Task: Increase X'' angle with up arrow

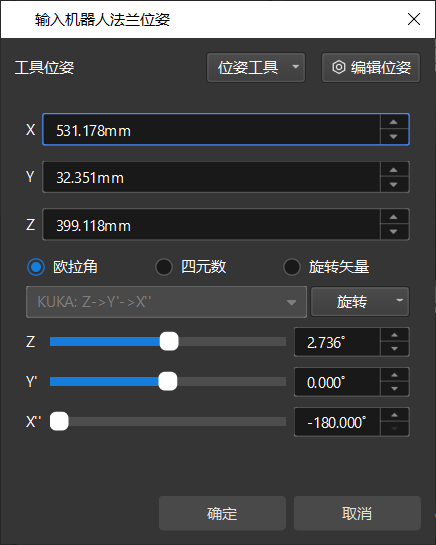Action: [394, 415]
